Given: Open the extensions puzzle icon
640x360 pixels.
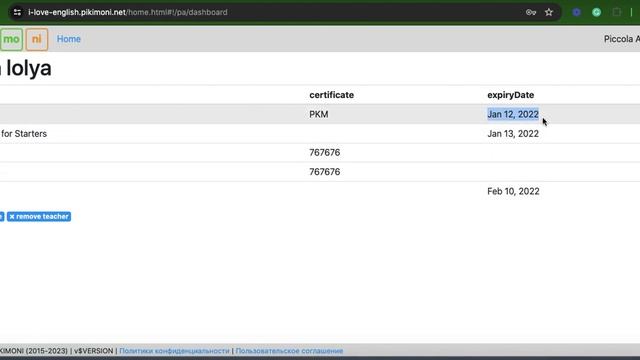Looking at the screenshot, I should 617,12.
